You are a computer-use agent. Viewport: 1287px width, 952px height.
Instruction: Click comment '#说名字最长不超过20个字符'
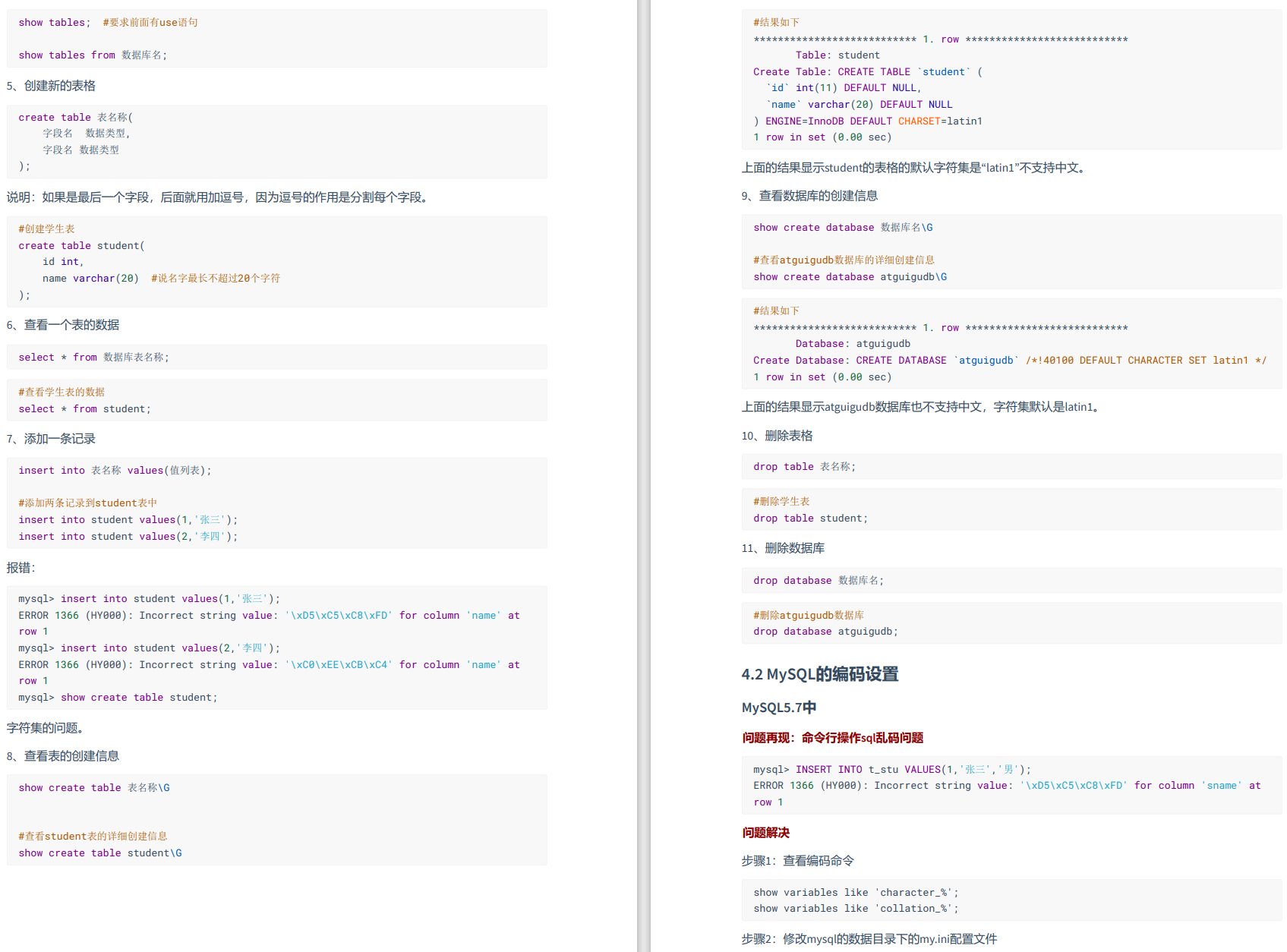[x=216, y=279]
